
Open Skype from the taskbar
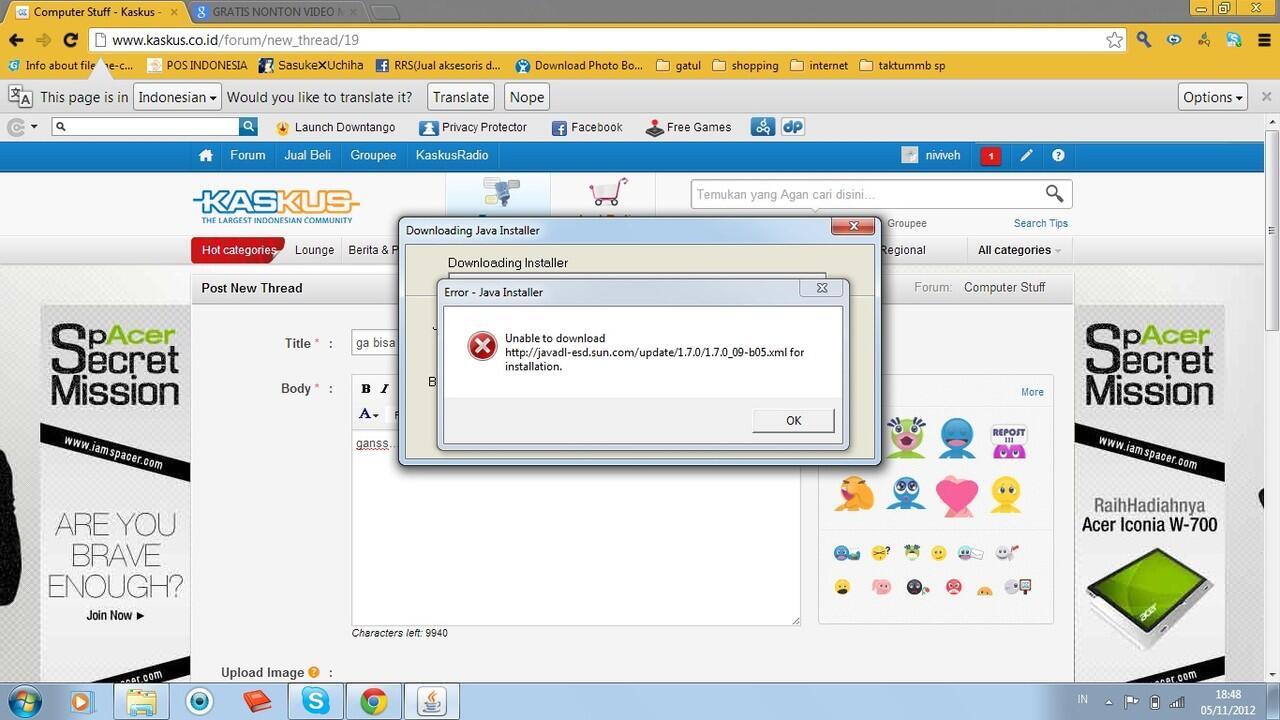316,701
